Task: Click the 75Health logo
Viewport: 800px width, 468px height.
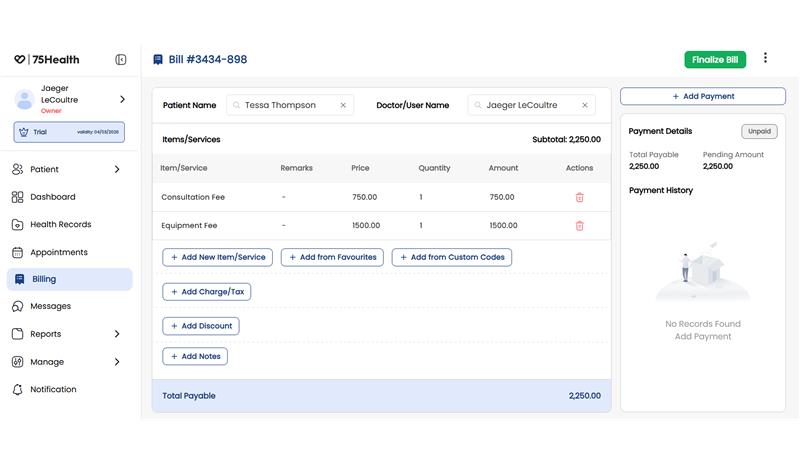Action: [47, 60]
